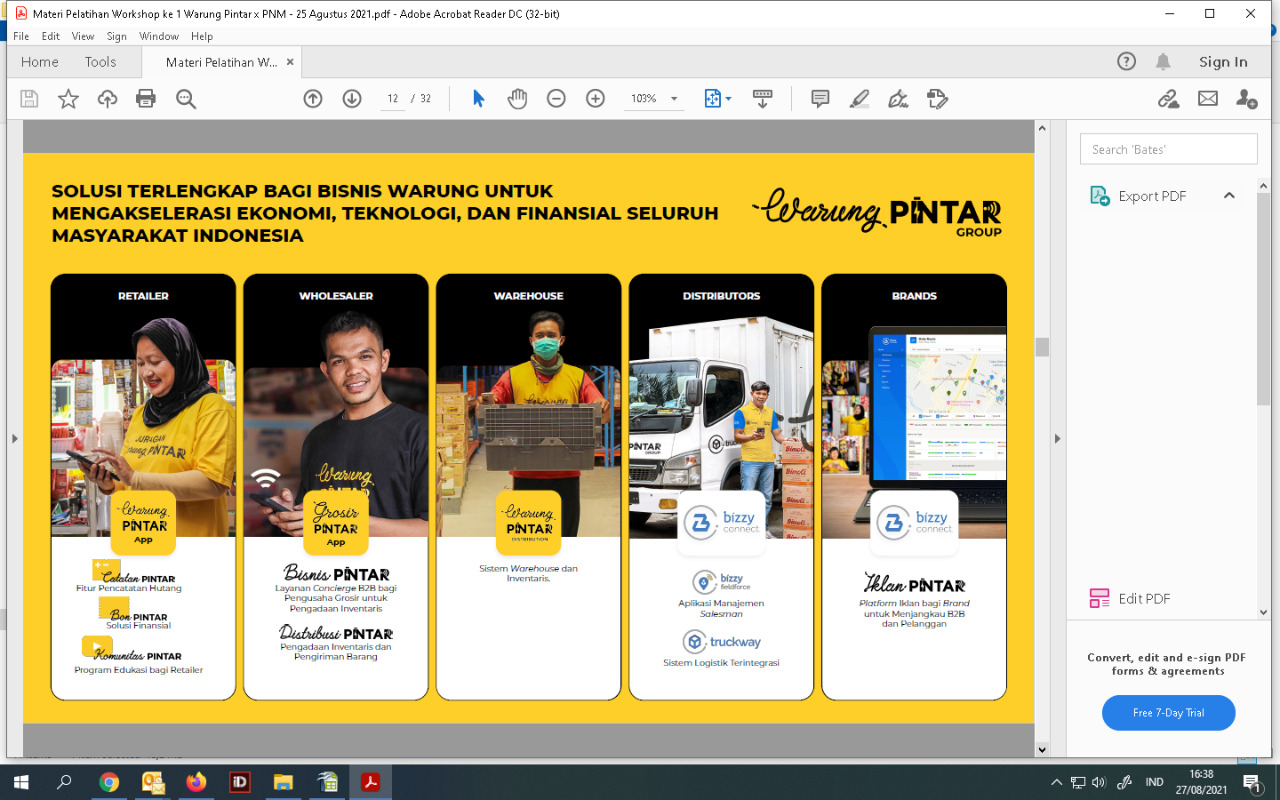Go to previous page with up arrow
Screen dimensions: 1280x800
point(313,99)
